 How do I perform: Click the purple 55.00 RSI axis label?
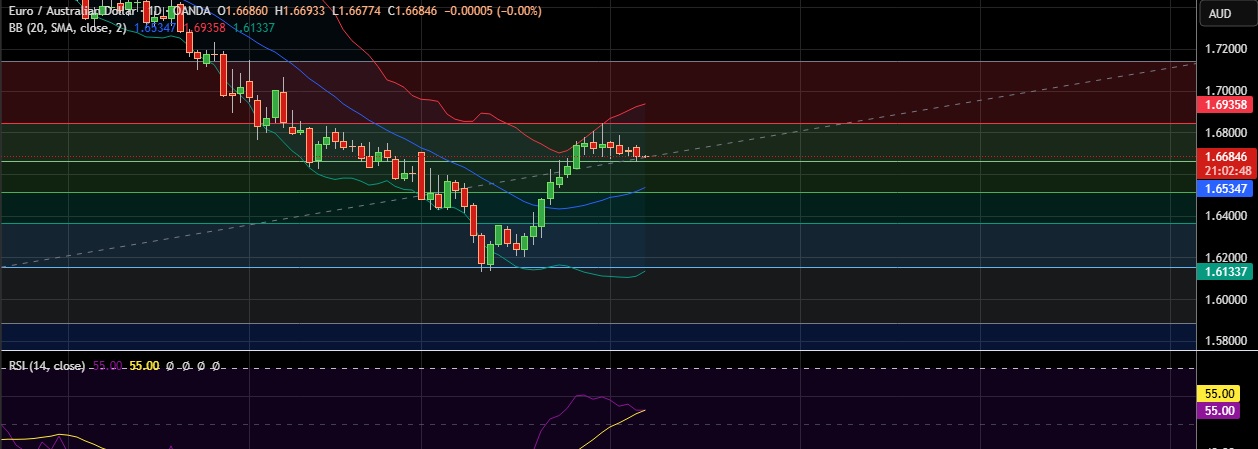(x=1219, y=411)
